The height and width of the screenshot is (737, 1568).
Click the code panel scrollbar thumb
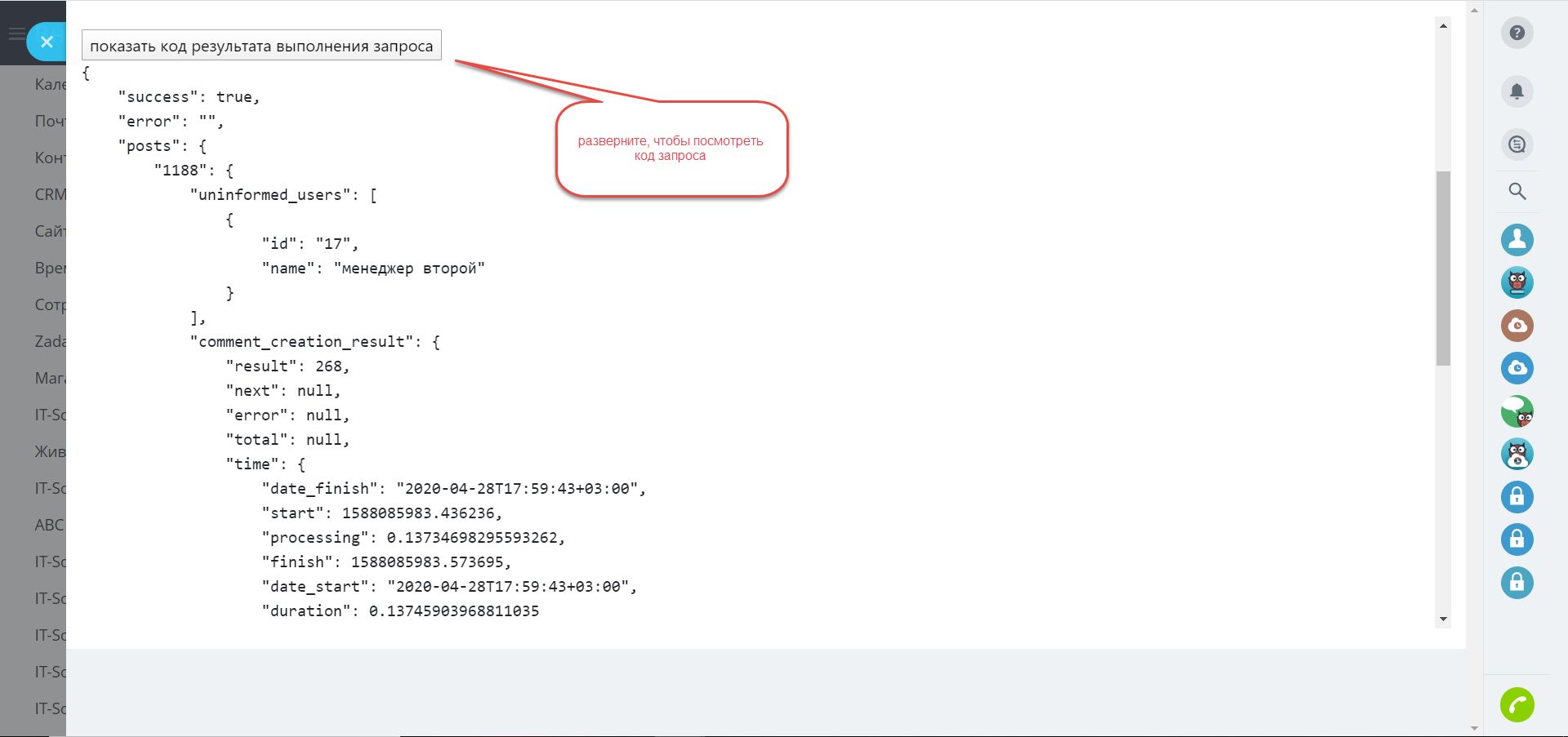pyautogui.click(x=1443, y=269)
